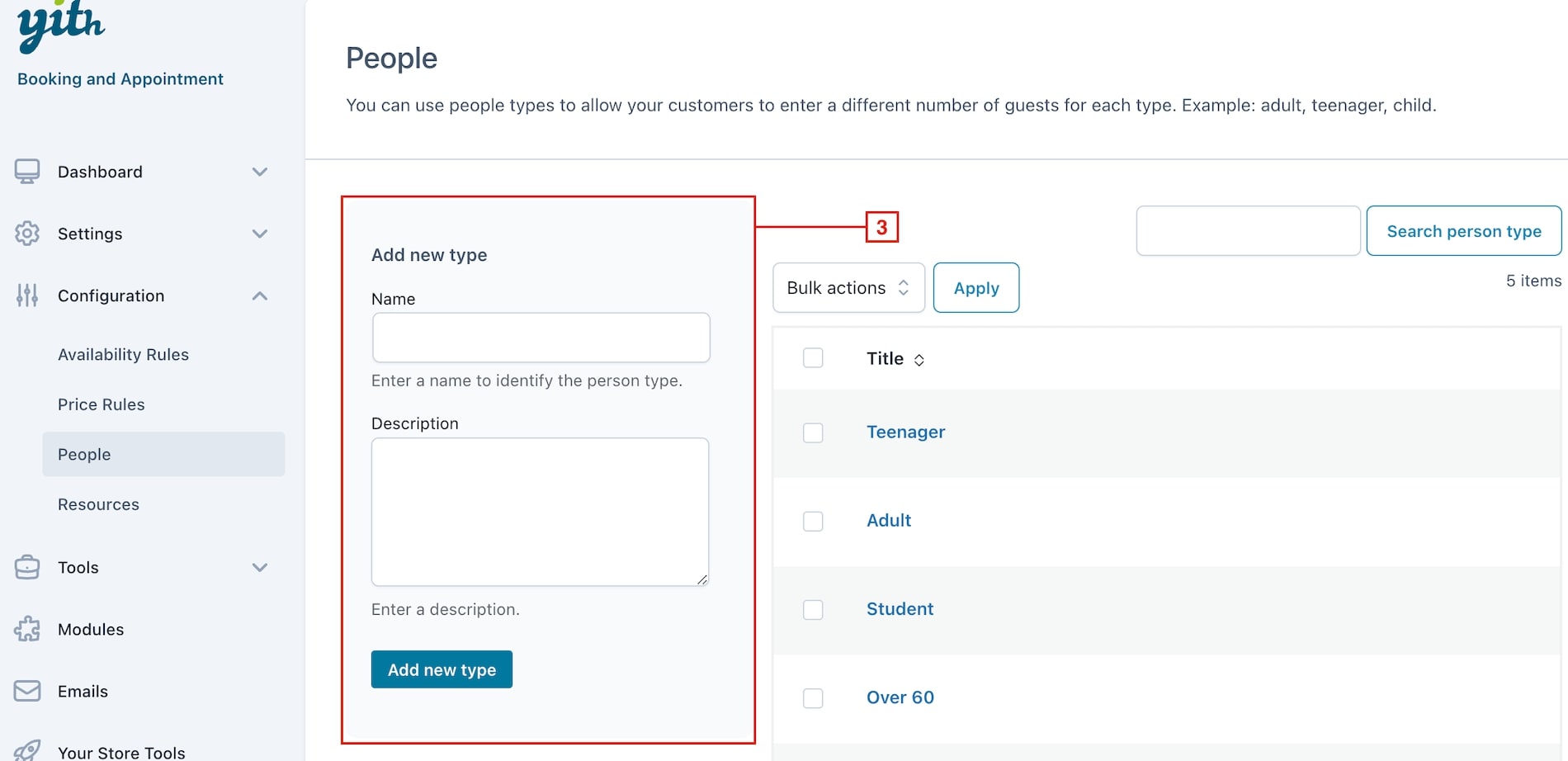Click the Settings gear icon
Viewport: 1568px width, 761px height.
tap(27, 234)
